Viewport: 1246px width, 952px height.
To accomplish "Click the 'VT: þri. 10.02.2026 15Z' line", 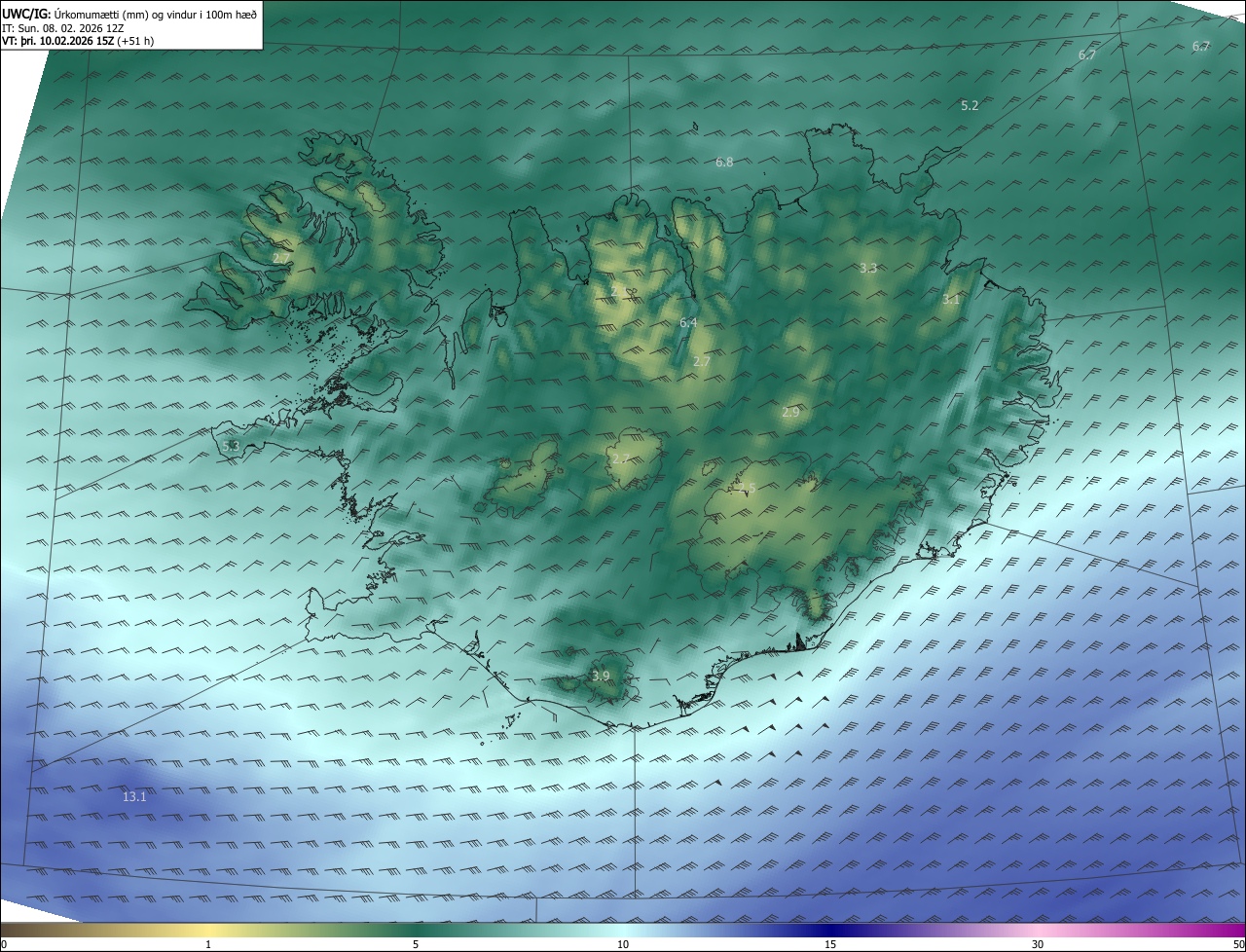I will pos(78,41).
